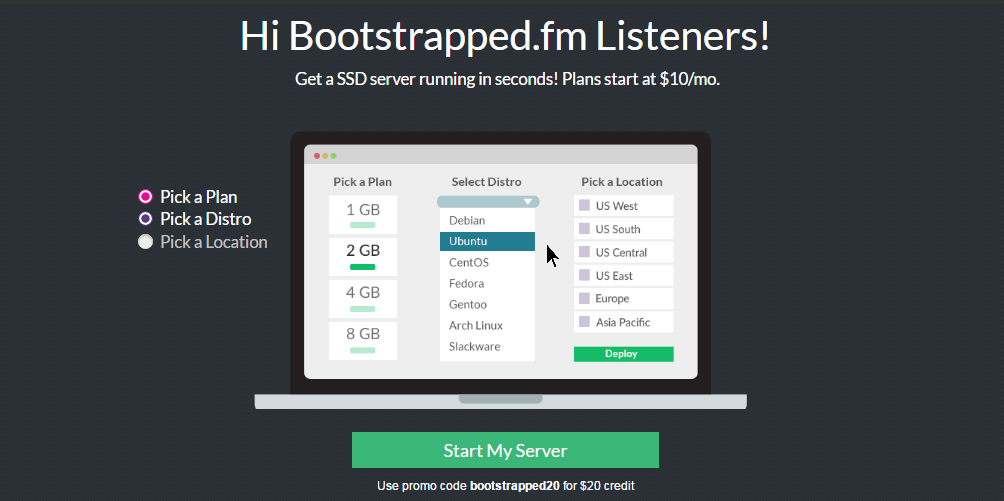This screenshot has width=1004, height=501.
Task: Click the Hi Bootstrapped.fm Listeners headline
Action: click(505, 37)
